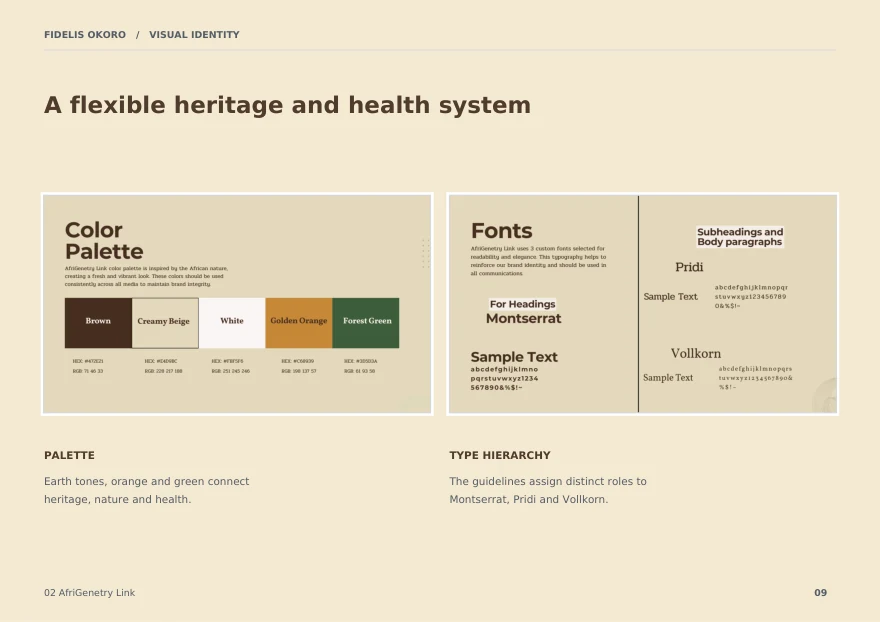Click 'Sample Text' beside the Pridi alphabet

click(x=671, y=296)
